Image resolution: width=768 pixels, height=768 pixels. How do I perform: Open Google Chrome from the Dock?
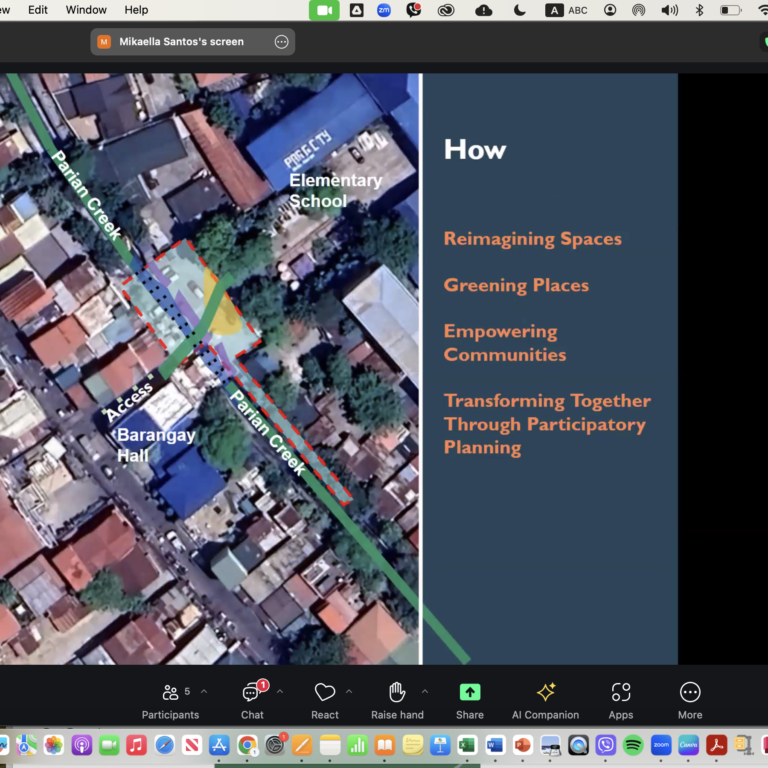[x=247, y=745]
